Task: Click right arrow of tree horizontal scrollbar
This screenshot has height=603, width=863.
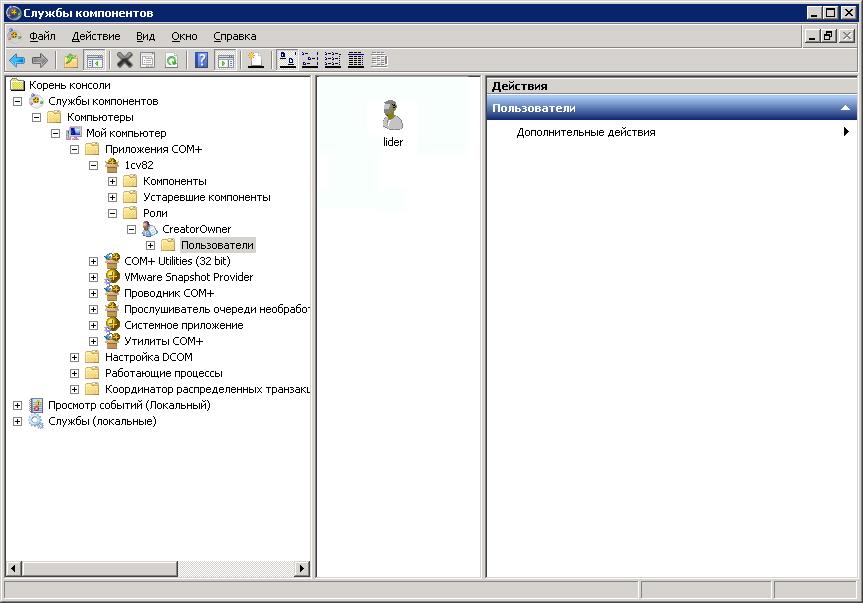Action: pyautogui.click(x=302, y=569)
